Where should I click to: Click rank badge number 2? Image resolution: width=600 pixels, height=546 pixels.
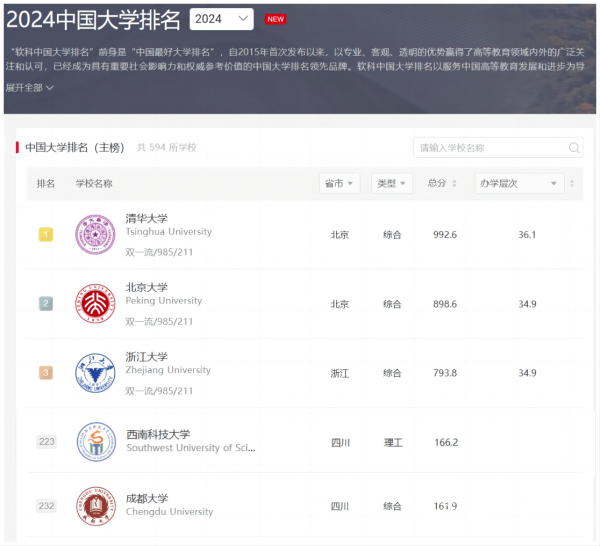46,304
